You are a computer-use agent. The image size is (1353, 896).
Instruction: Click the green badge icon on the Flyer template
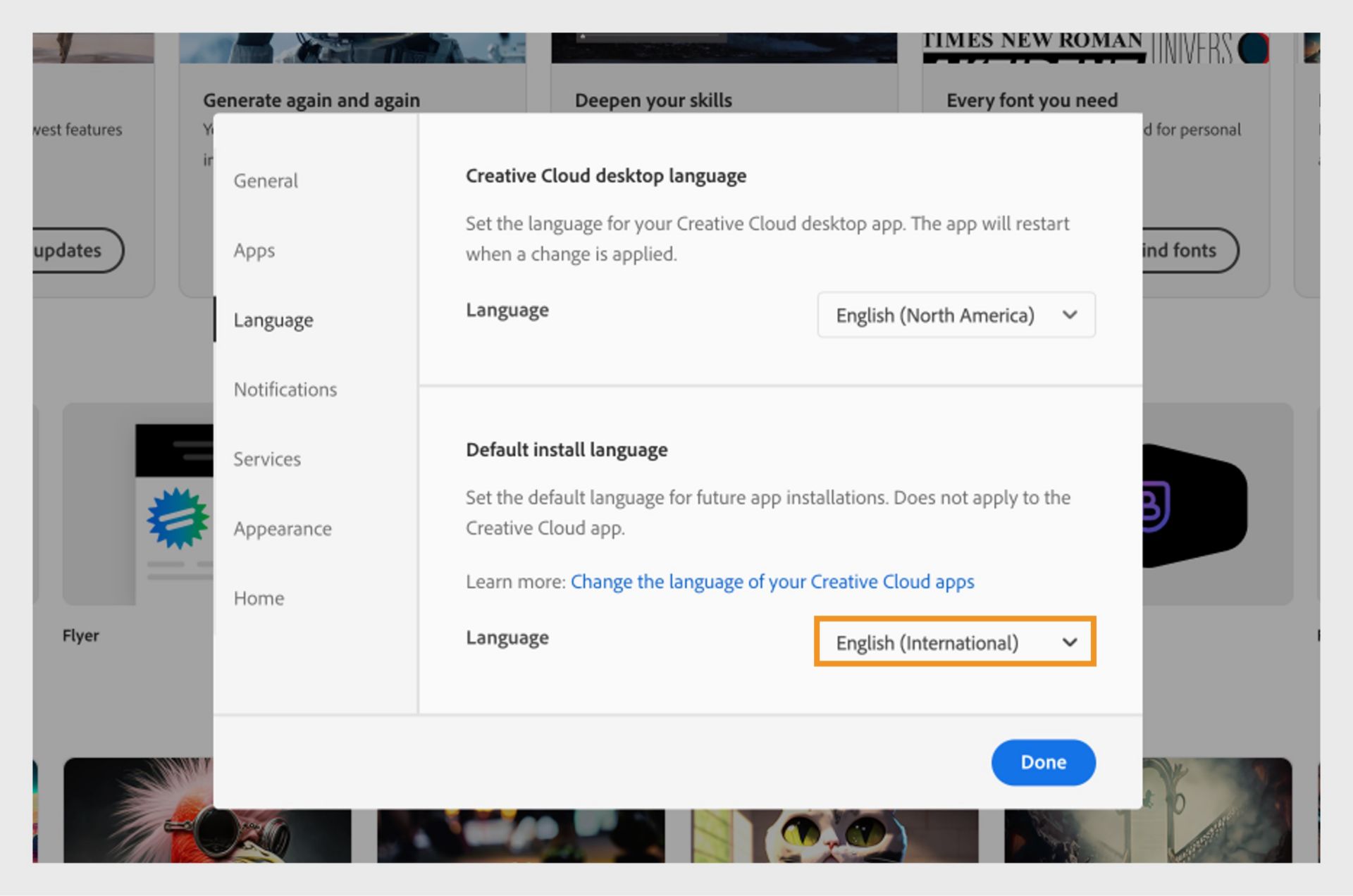click(x=178, y=519)
